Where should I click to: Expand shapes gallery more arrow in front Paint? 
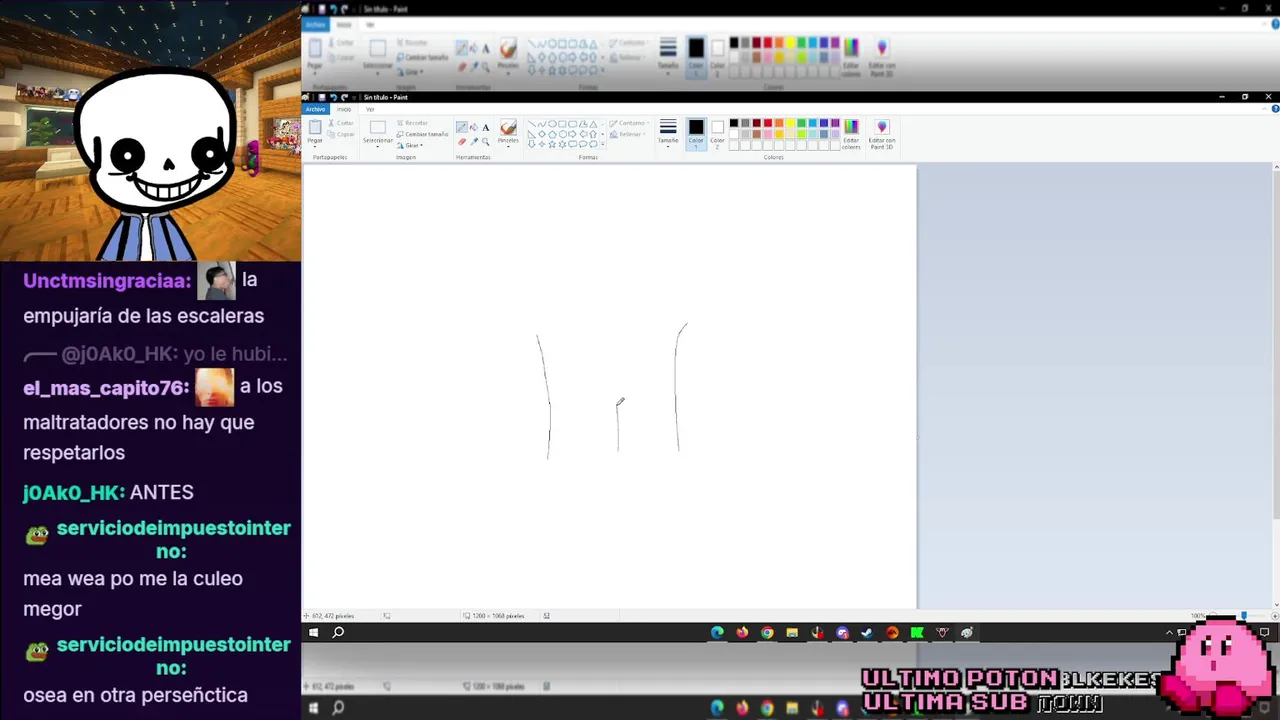pyautogui.click(x=602, y=144)
